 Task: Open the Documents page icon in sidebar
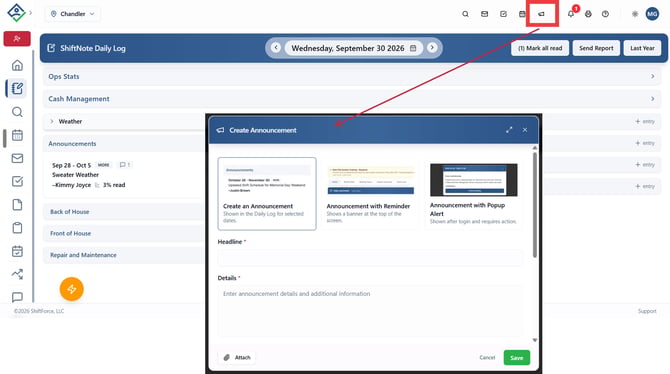pyautogui.click(x=17, y=205)
